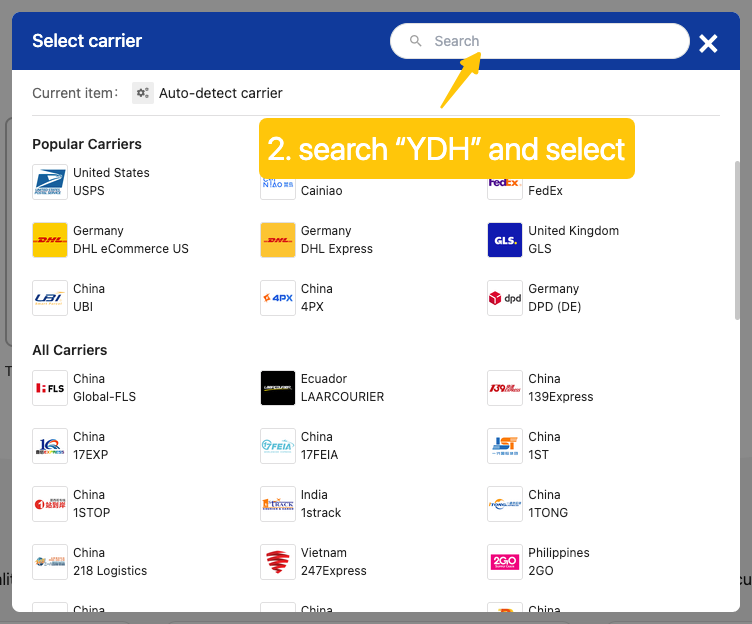
Task: Select the Global-FLS carrier logo
Action: (x=50, y=388)
